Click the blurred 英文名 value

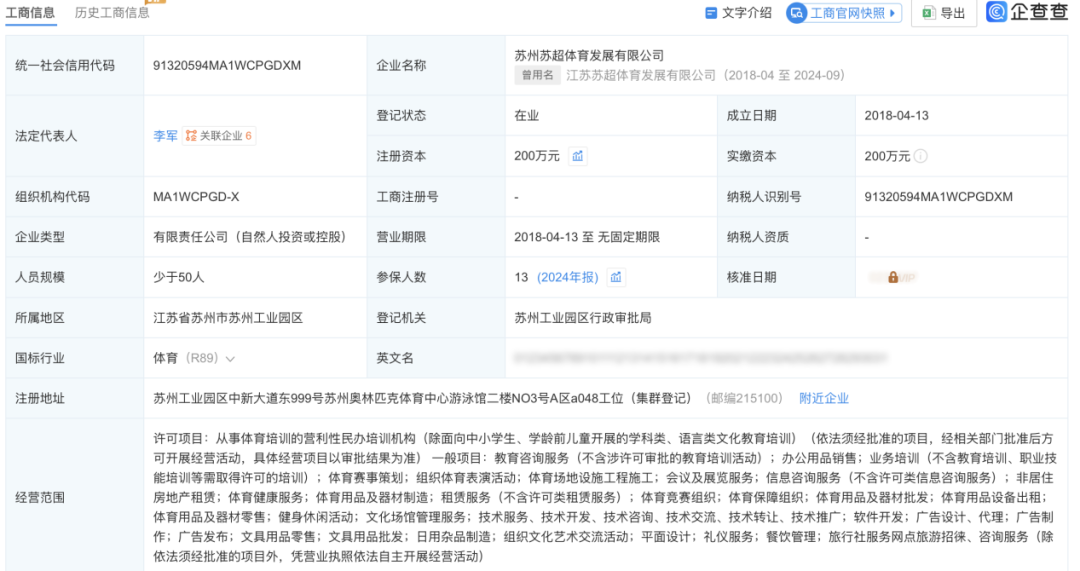(x=700, y=357)
